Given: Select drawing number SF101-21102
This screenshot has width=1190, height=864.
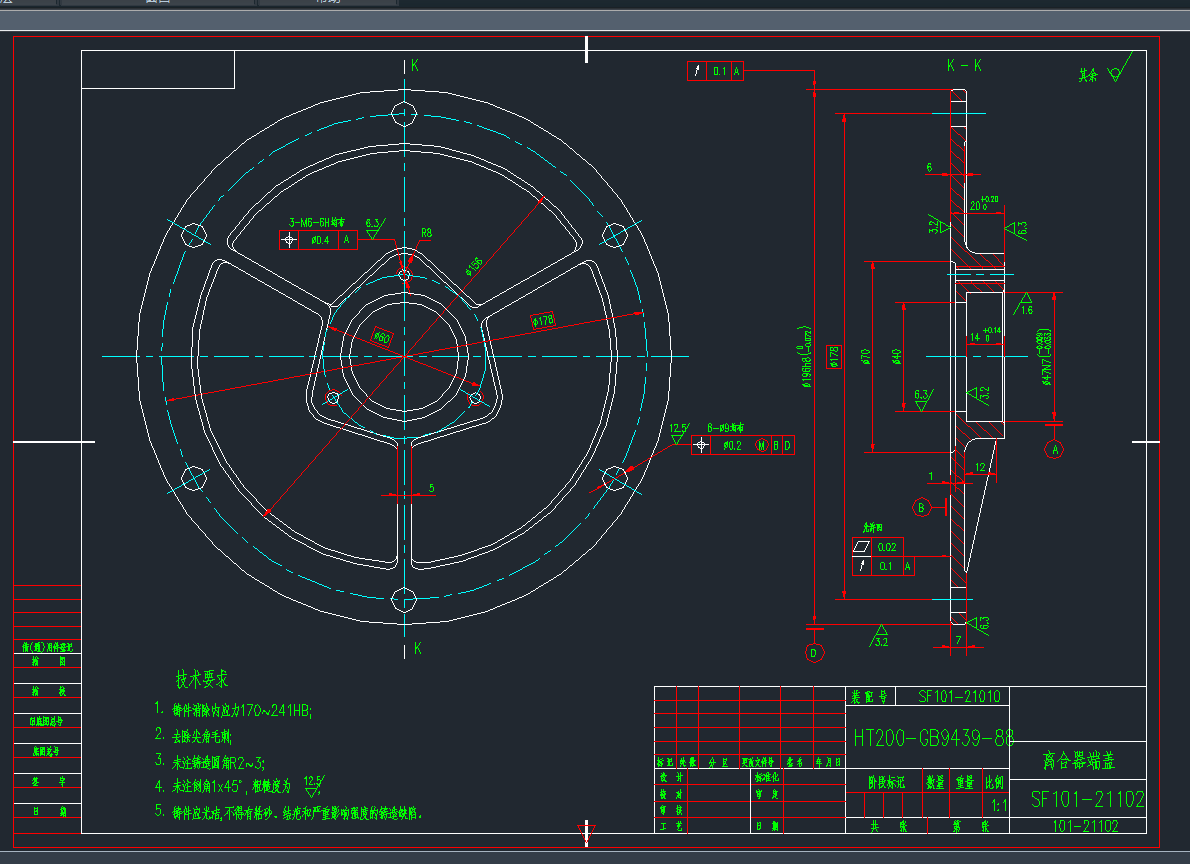Looking at the screenshot, I should (x=1088, y=800).
